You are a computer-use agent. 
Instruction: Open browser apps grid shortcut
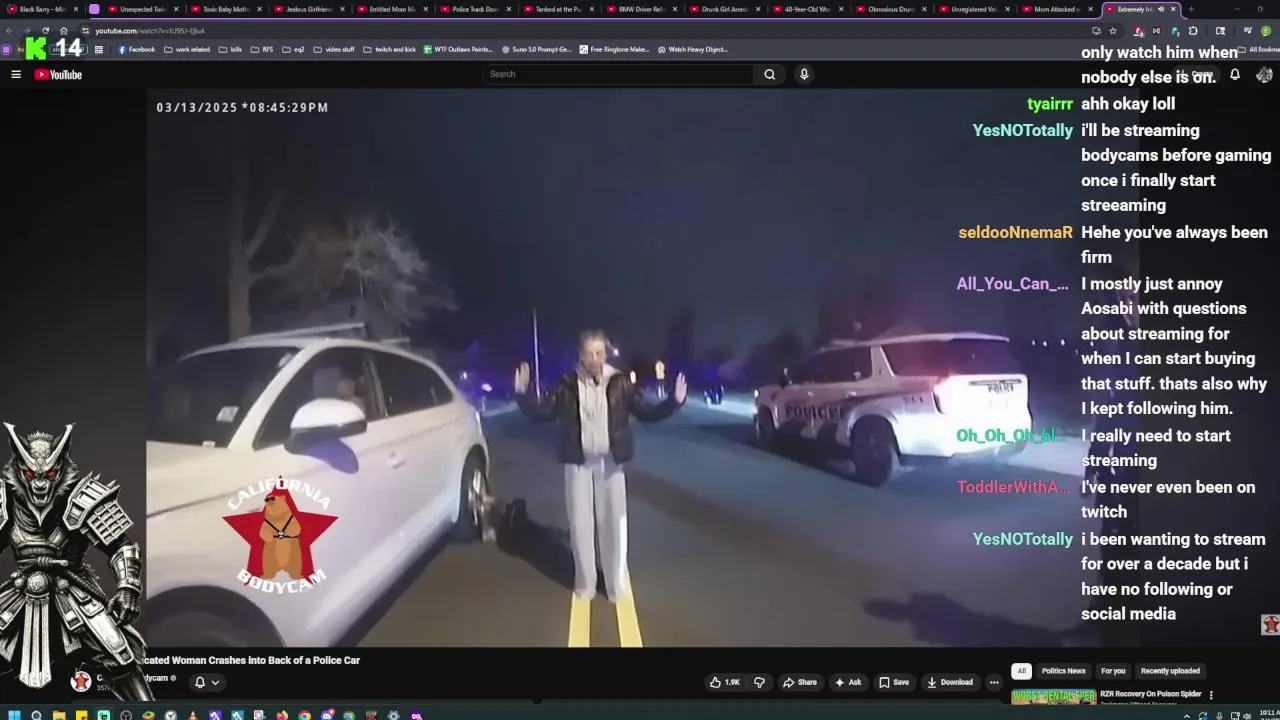[x=98, y=49]
